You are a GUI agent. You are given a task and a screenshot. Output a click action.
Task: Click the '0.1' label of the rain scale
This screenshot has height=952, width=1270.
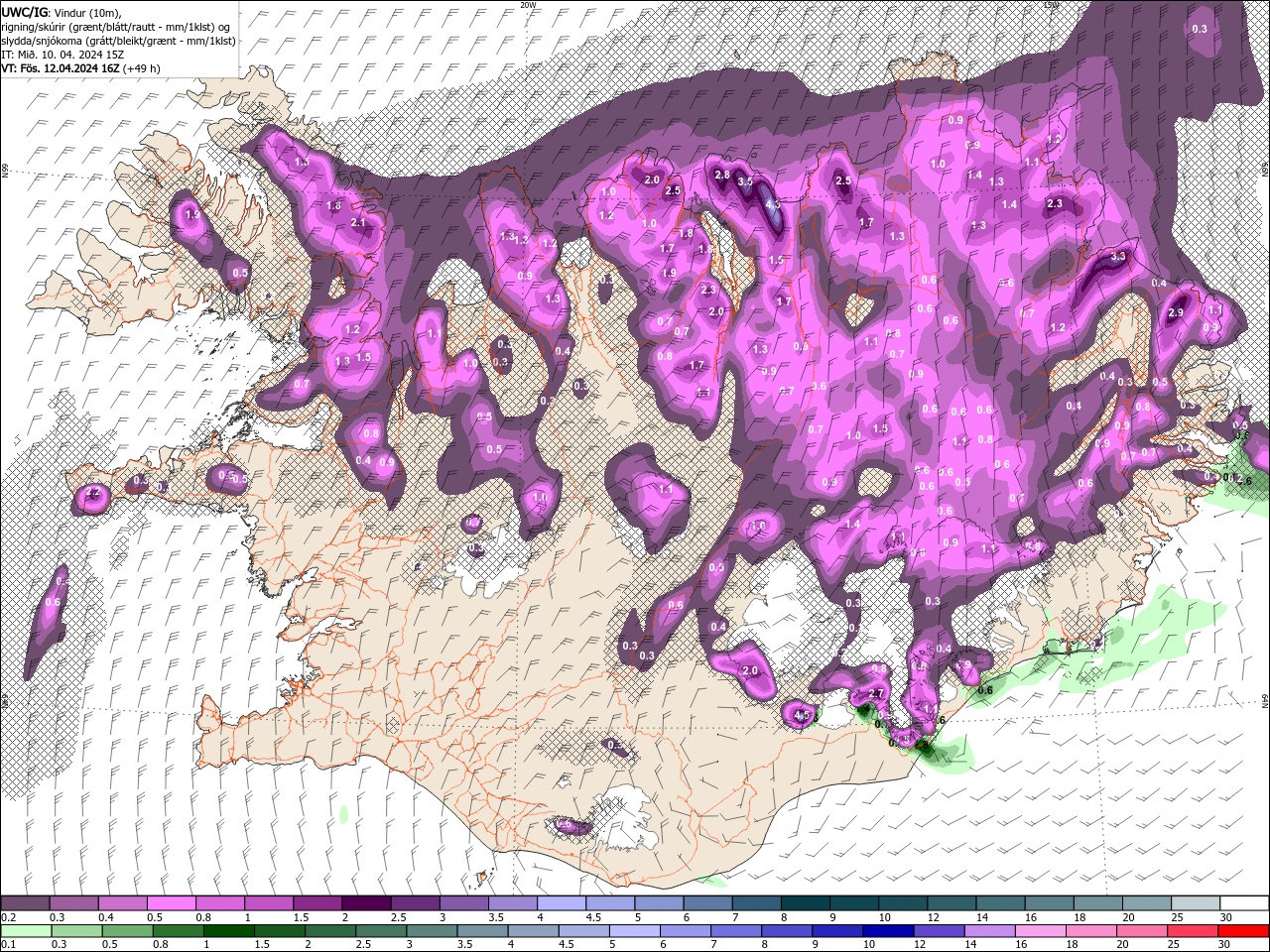click(9, 945)
